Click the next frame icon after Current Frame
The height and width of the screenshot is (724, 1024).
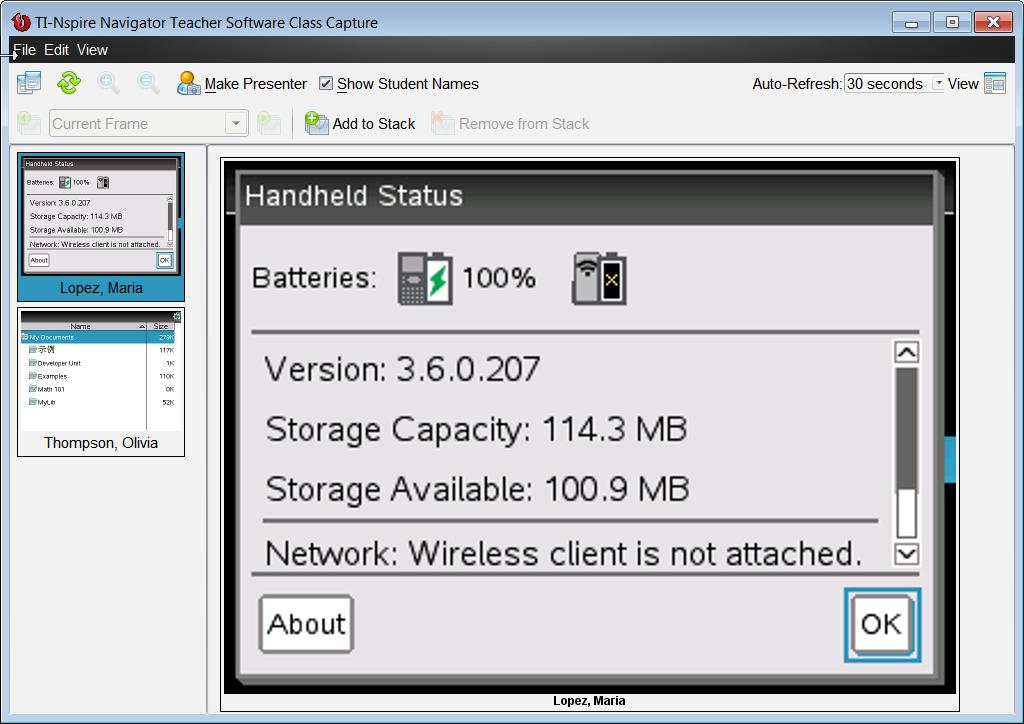point(268,123)
